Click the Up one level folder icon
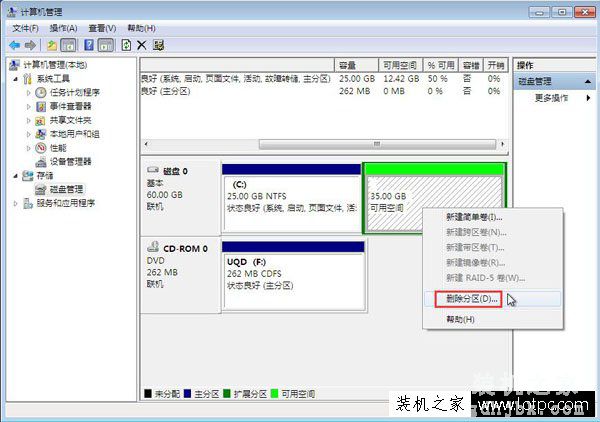The image size is (600, 422). (x=52, y=46)
